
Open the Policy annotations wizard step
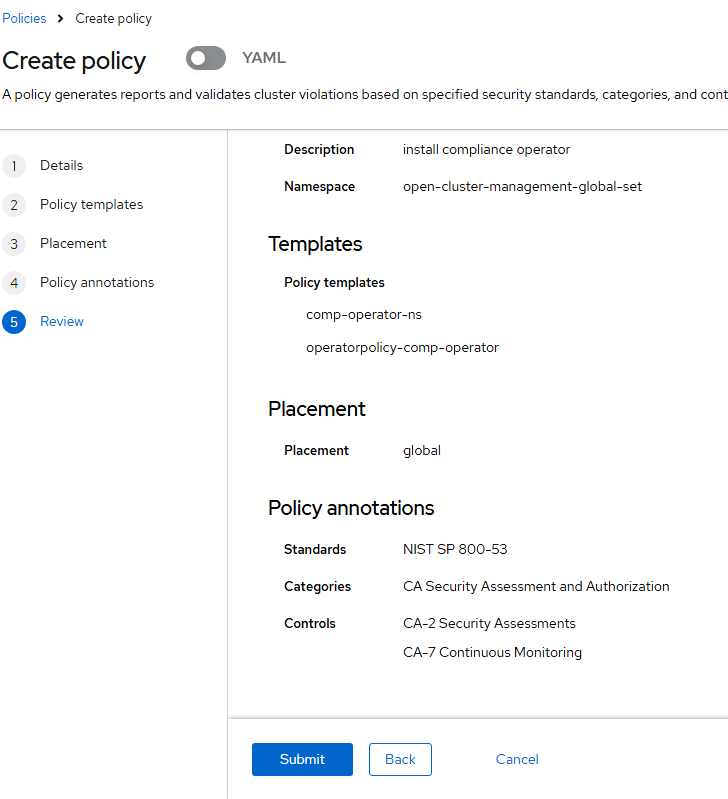click(x=97, y=282)
